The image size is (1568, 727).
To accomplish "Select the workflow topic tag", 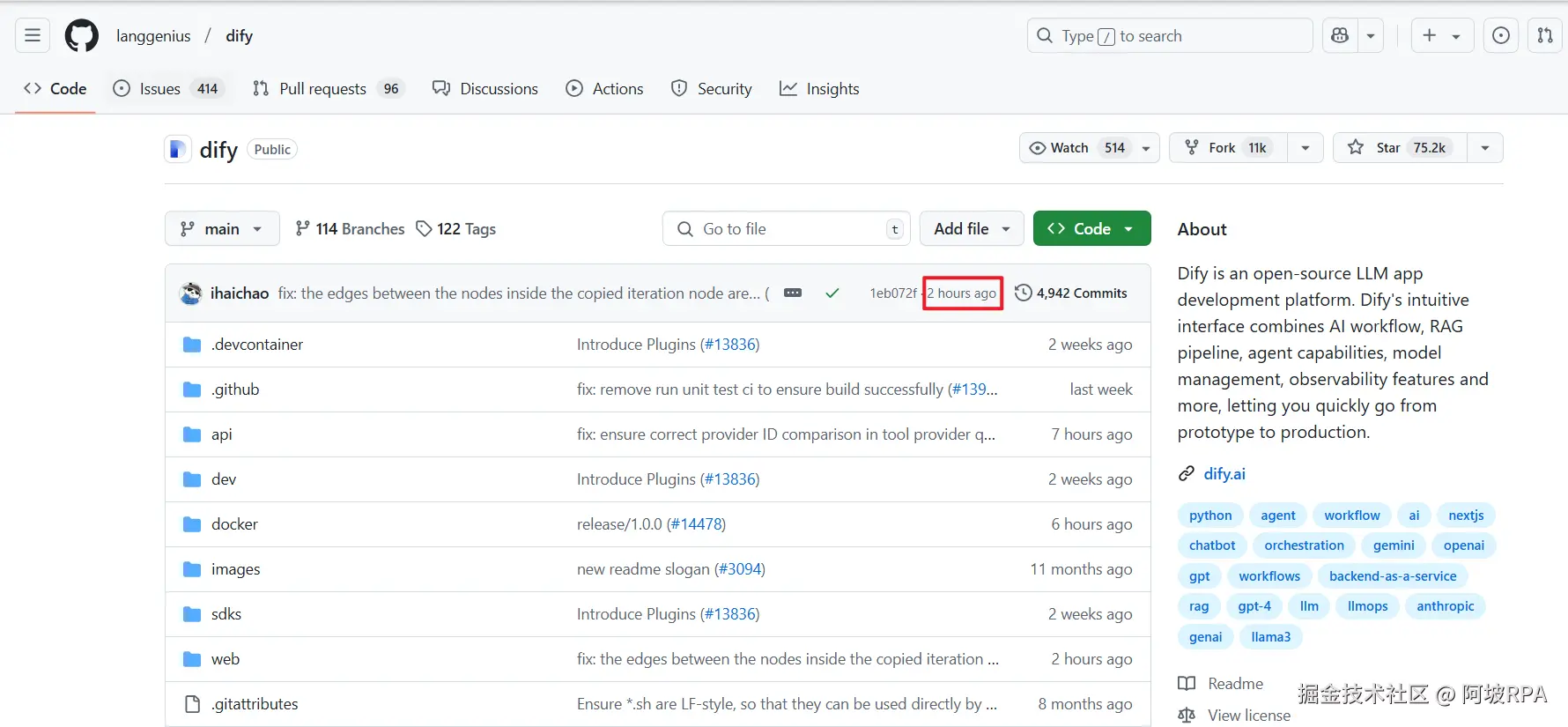I will (x=1352, y=516).
